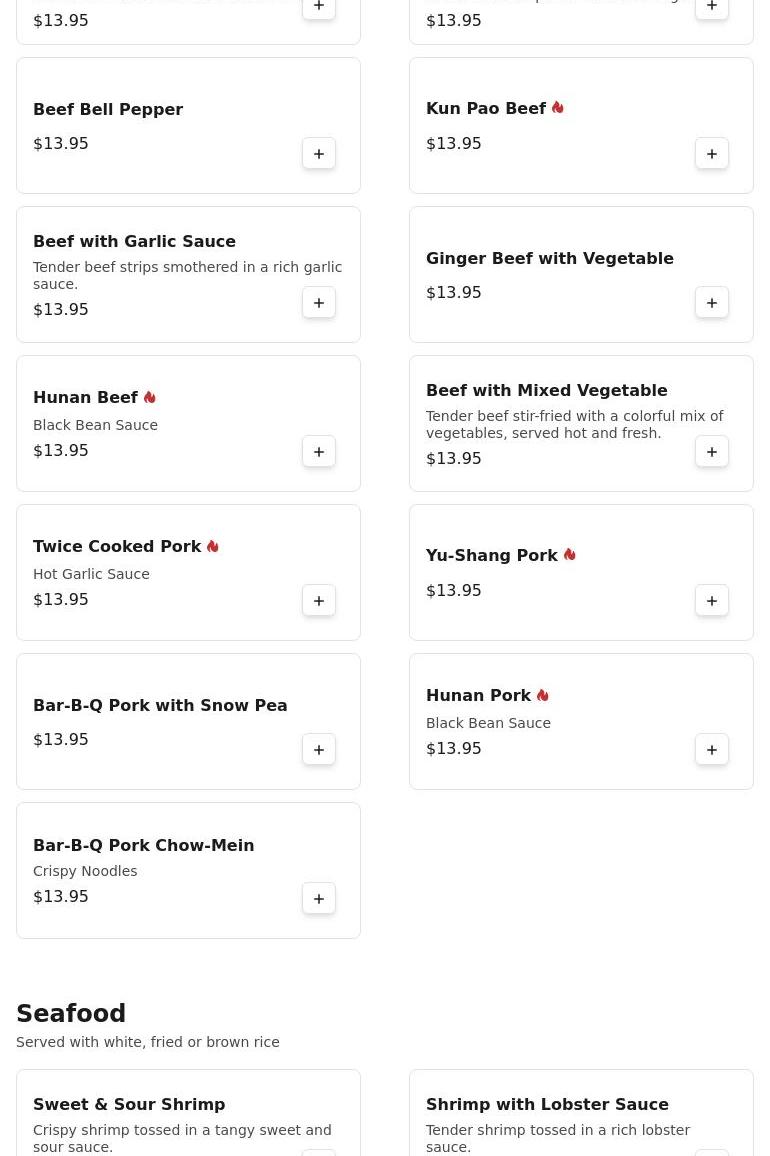Click plus for Beef with Garlic Sauce
This screenshot has height=1156, width=770.
click(x=319, y=303)
